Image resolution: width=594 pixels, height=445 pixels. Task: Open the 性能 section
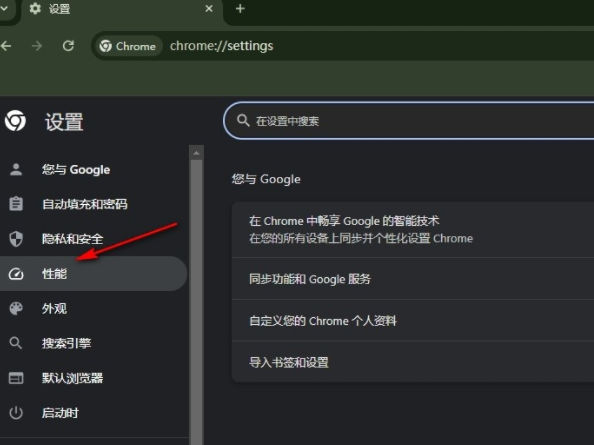[x=94, y=274]
